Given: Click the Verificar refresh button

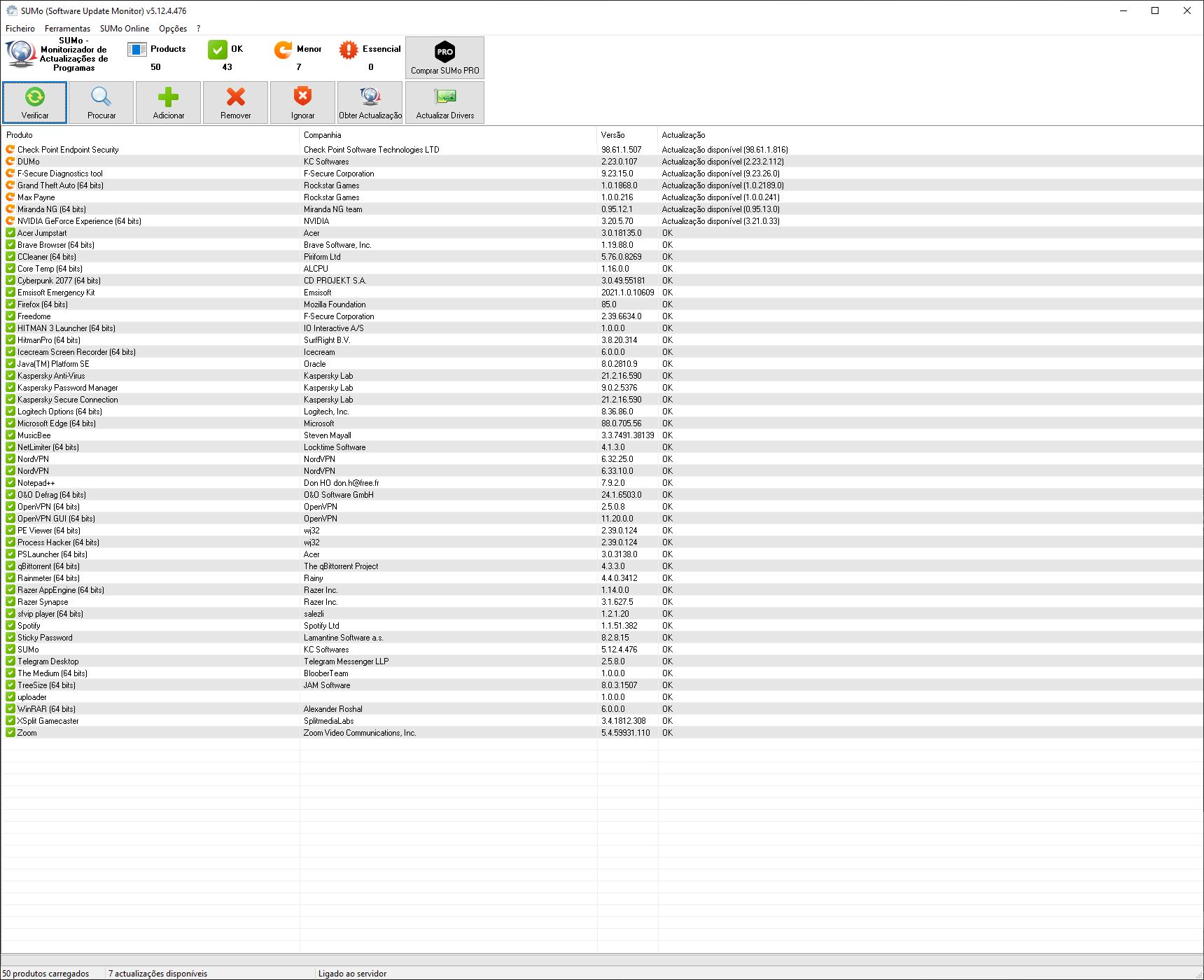Looking at the screenshot, I should click(35, 102).
